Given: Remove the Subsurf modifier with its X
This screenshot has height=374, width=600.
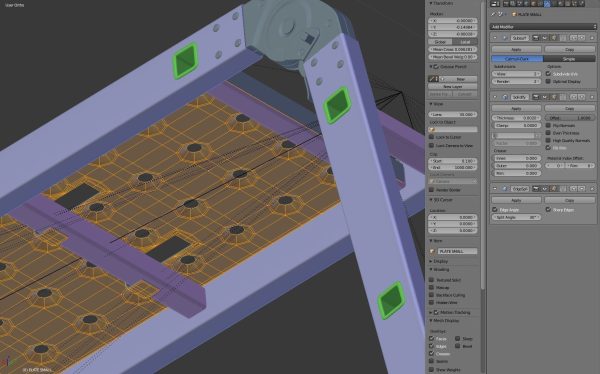Looking at the screenshot, I should (592, 38).
